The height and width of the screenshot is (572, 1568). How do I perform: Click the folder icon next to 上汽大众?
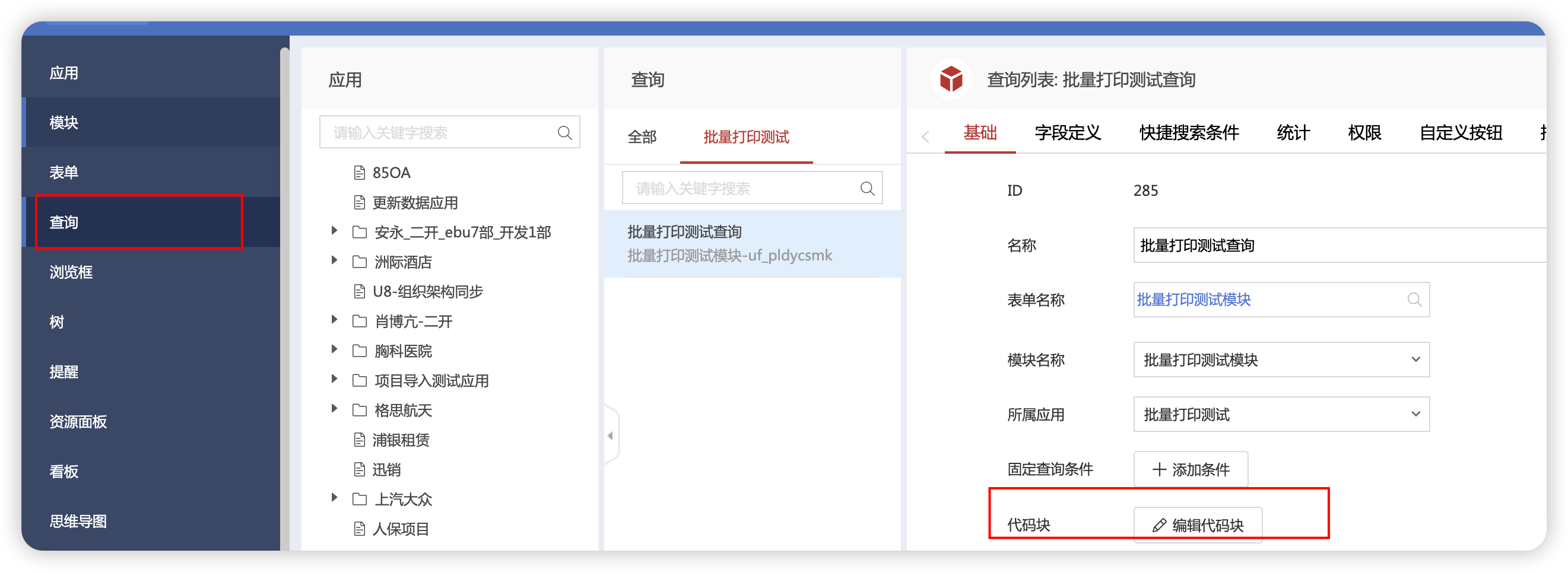(x=360, y=499)
